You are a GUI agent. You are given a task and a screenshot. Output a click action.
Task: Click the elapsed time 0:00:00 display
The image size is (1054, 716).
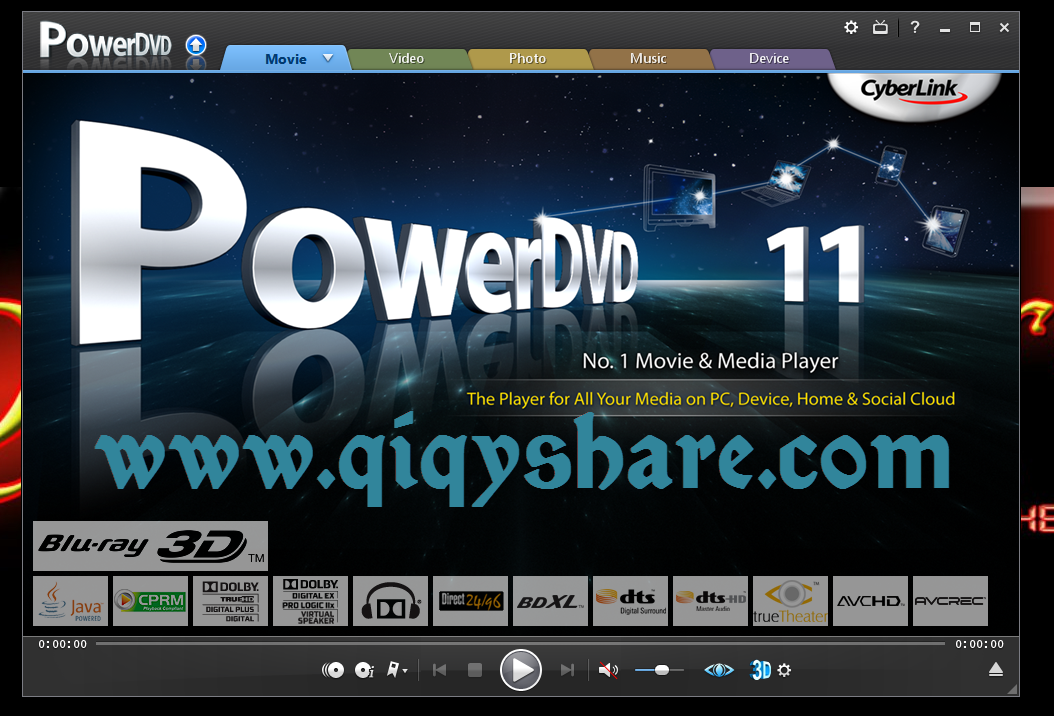pos(63,644)
